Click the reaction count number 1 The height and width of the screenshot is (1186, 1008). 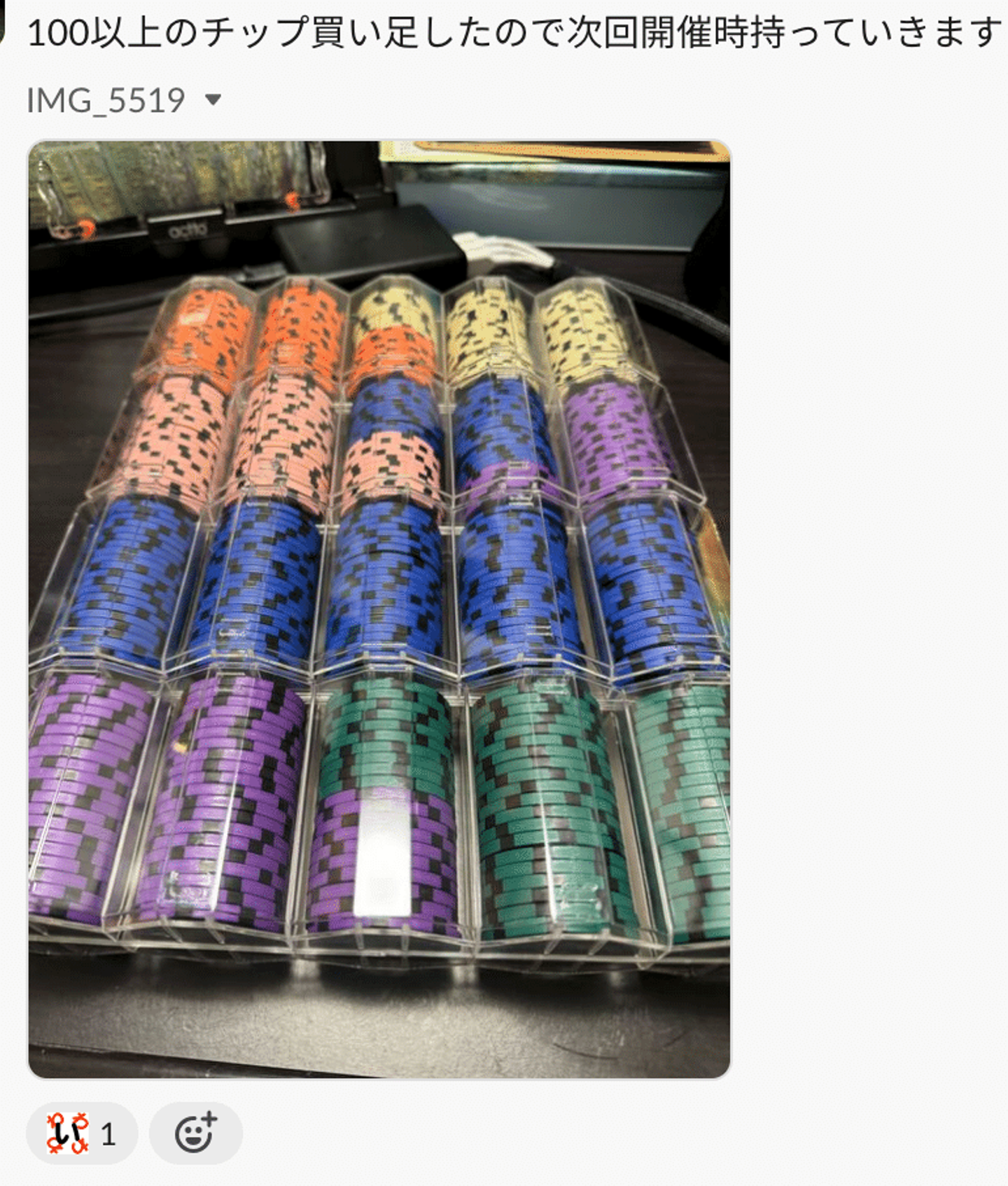[108, 1134]
